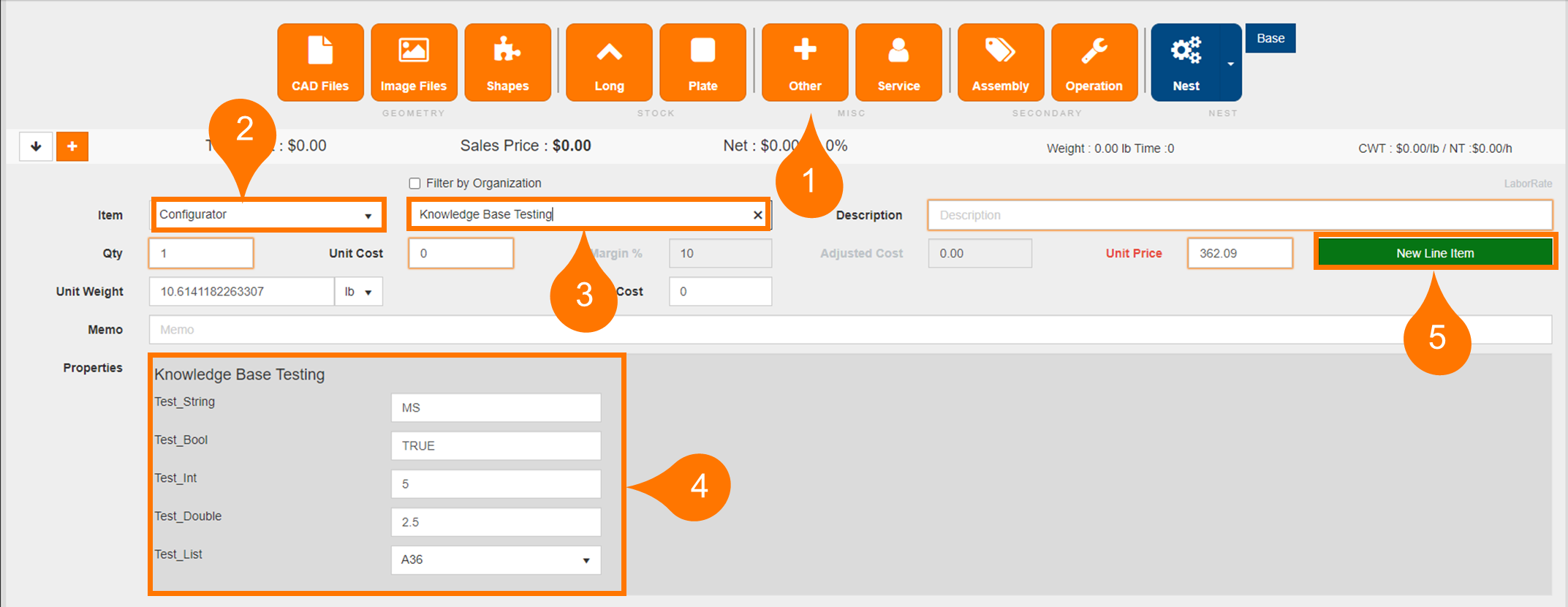Screen dimensions: 1568x607
Task: Click the CAD Files geometry button
Action: [x=320, y=63]
